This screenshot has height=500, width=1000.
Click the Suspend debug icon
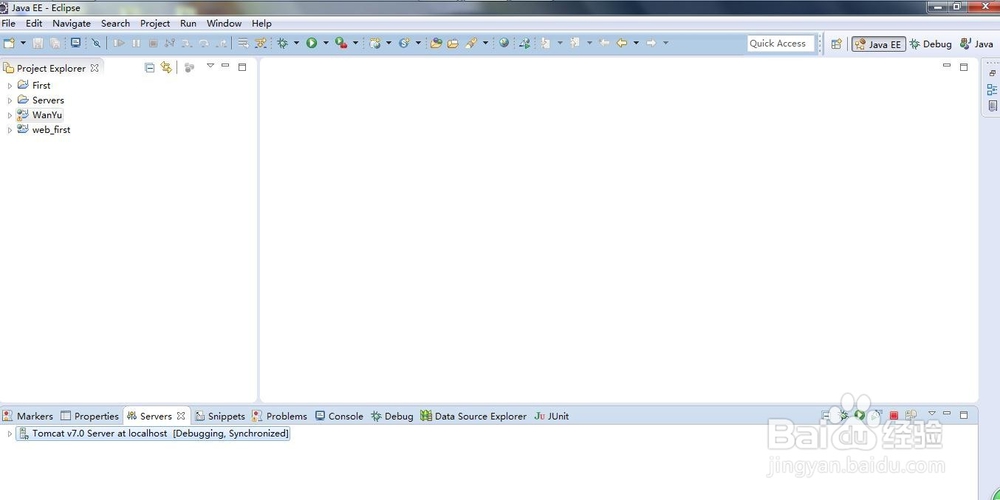coord(136,43)
